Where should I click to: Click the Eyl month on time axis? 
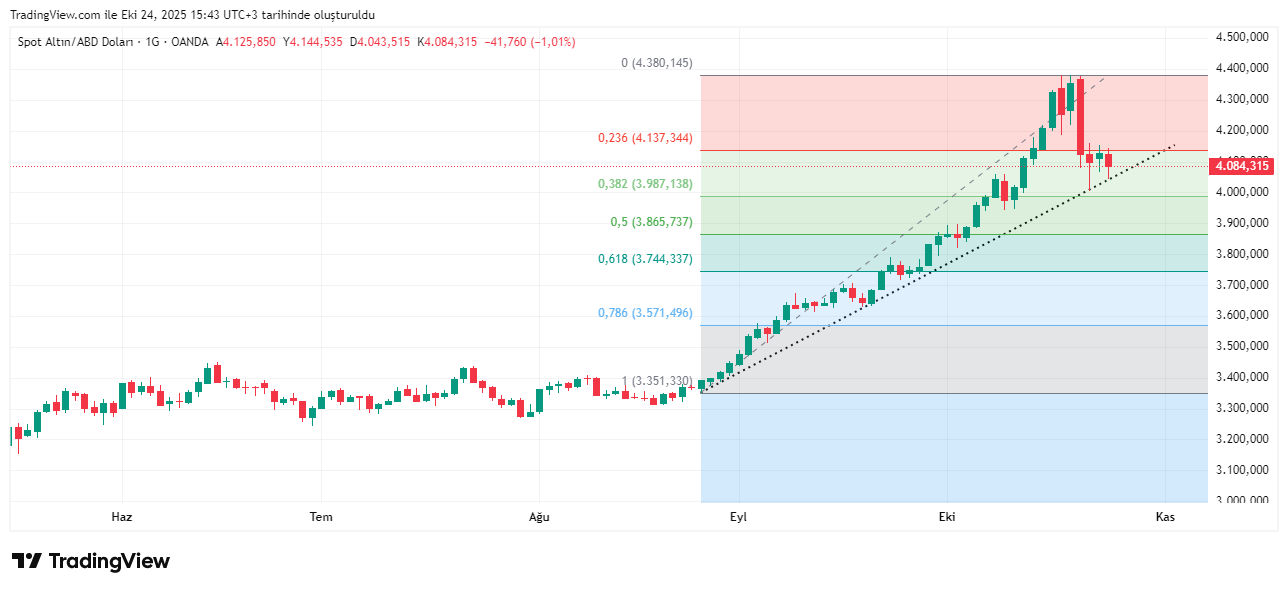pyautogui.click(x=738, y=517)
